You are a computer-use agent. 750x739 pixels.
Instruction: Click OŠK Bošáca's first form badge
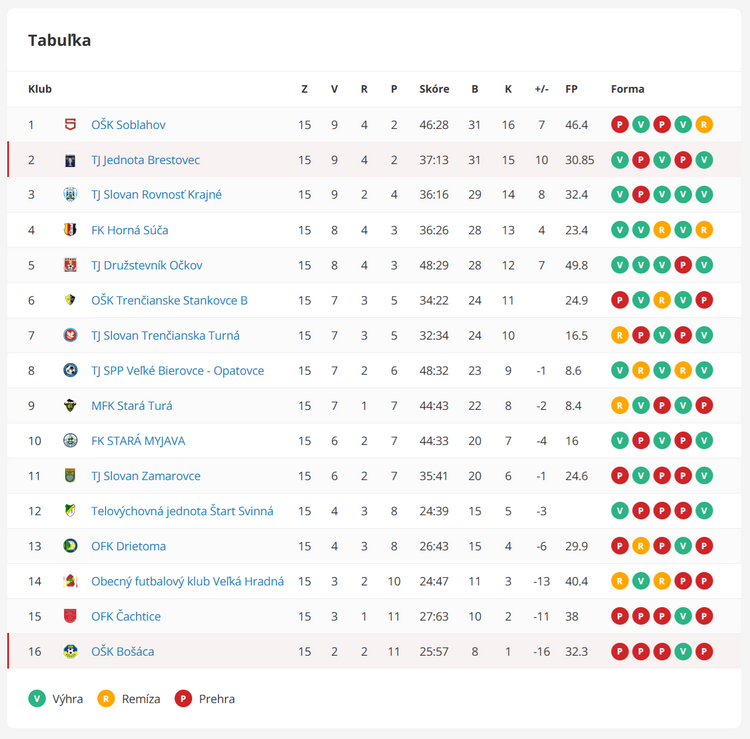click(x=620, y=651)
